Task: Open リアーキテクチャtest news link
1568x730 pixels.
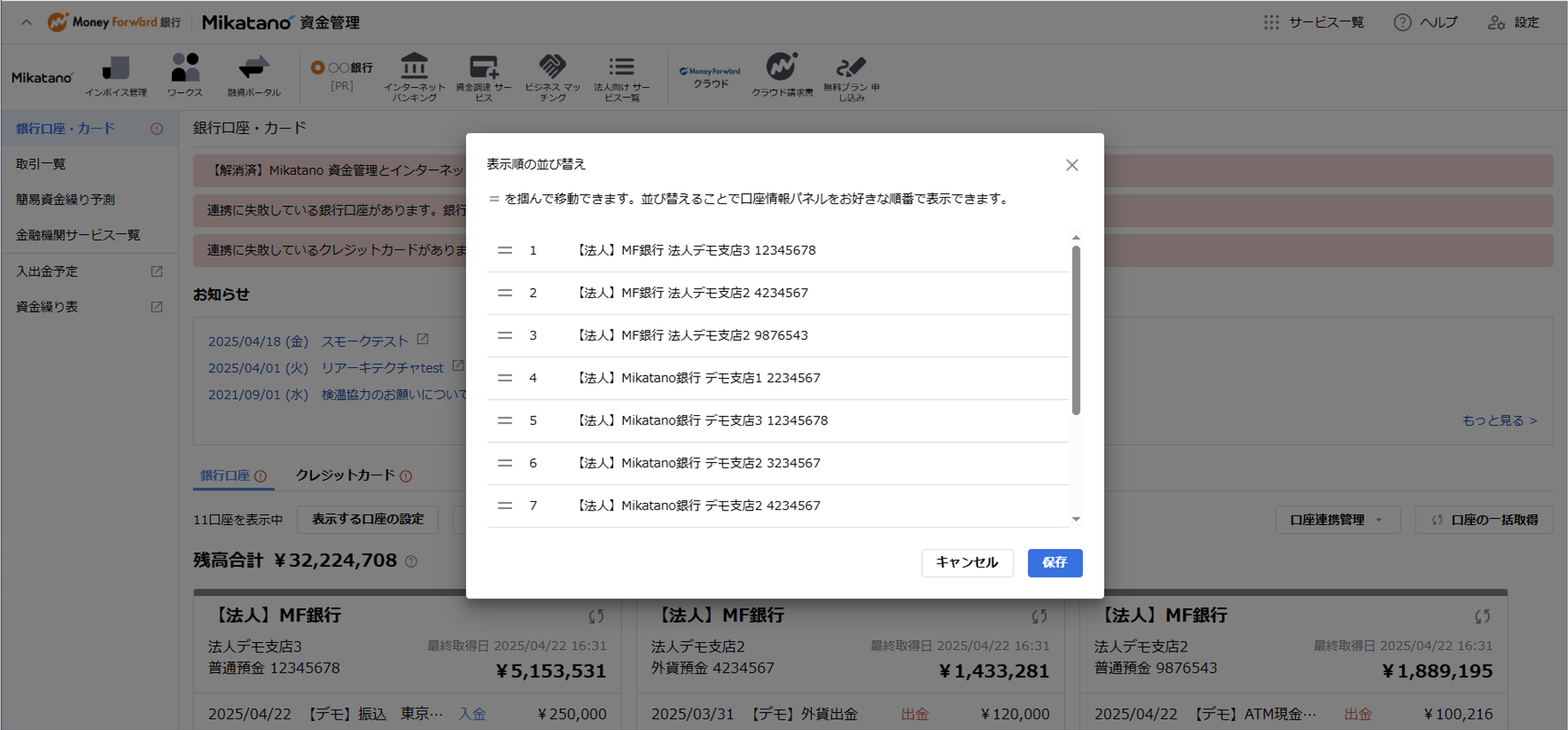Action: 382,368
